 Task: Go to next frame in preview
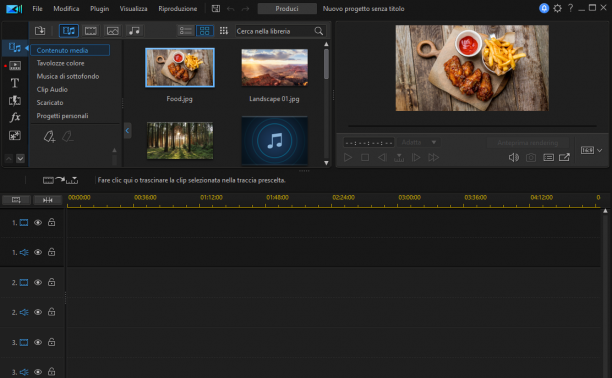(x=416, y=157)
